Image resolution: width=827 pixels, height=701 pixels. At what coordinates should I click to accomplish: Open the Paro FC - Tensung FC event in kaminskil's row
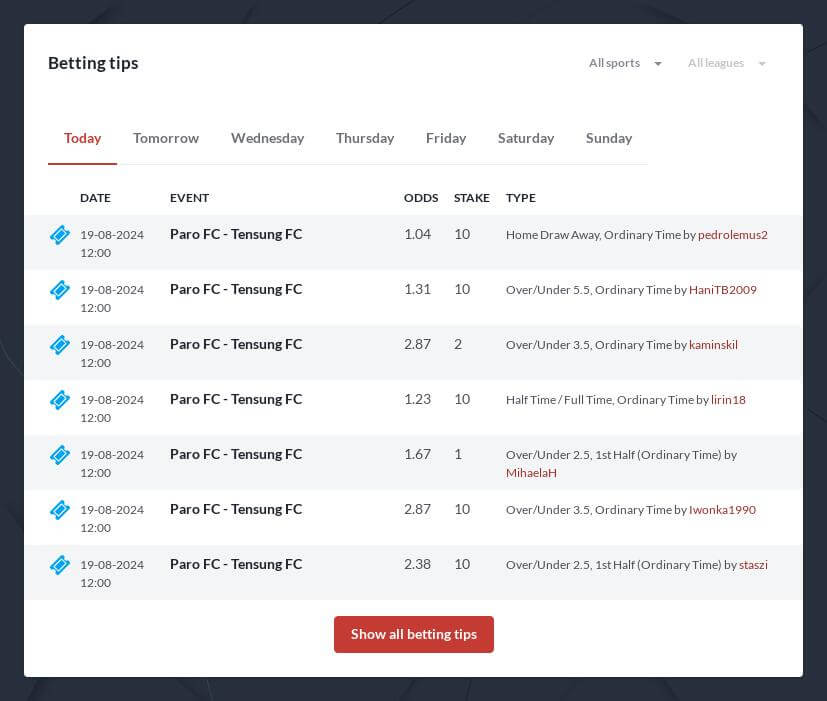(x=236, y=344)
